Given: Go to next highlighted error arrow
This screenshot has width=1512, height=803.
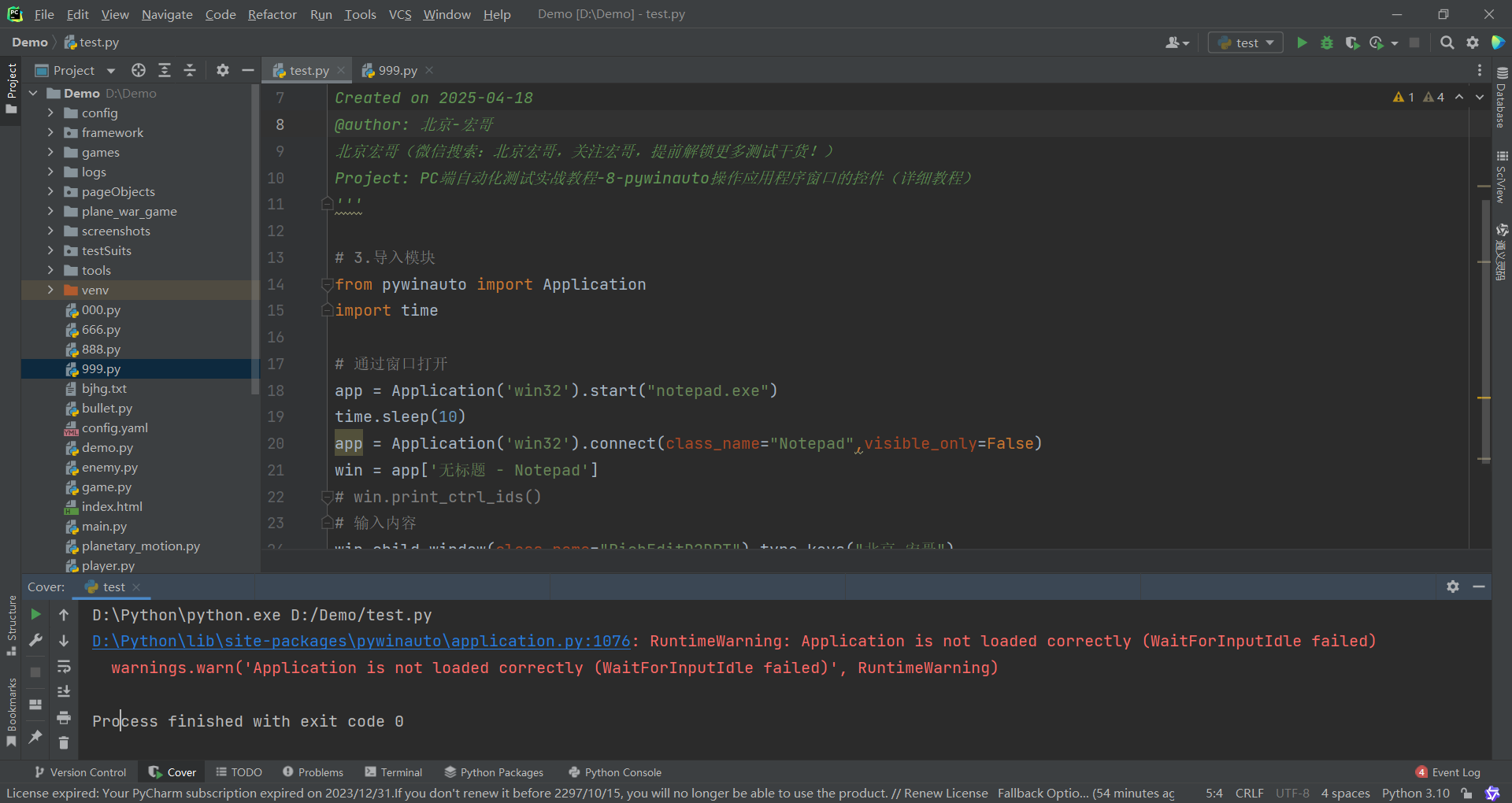Looking at the screenshot, I should pos(1480,97).
